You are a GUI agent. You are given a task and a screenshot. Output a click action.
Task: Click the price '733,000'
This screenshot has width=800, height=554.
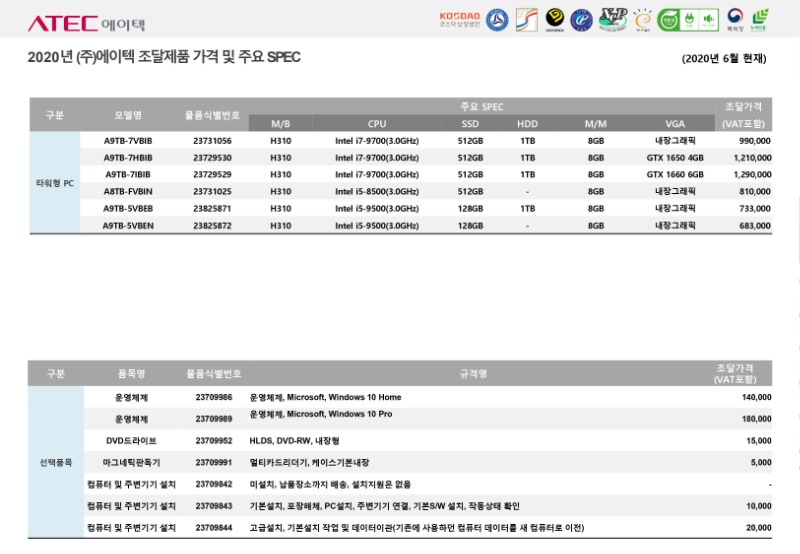[x=755, y=208]
